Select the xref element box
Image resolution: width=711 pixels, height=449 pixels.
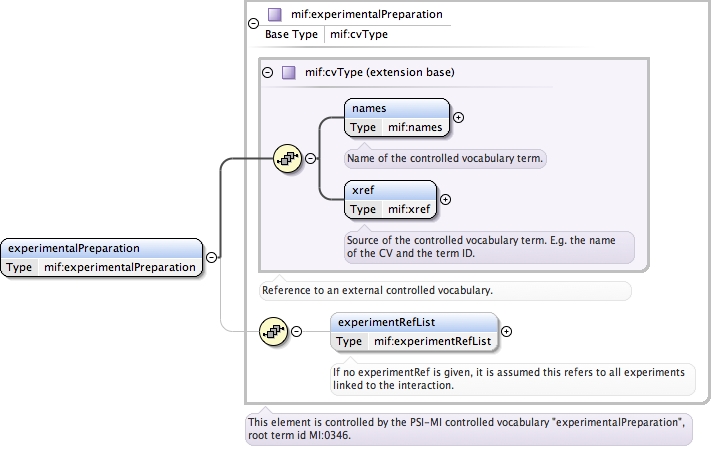390,190
